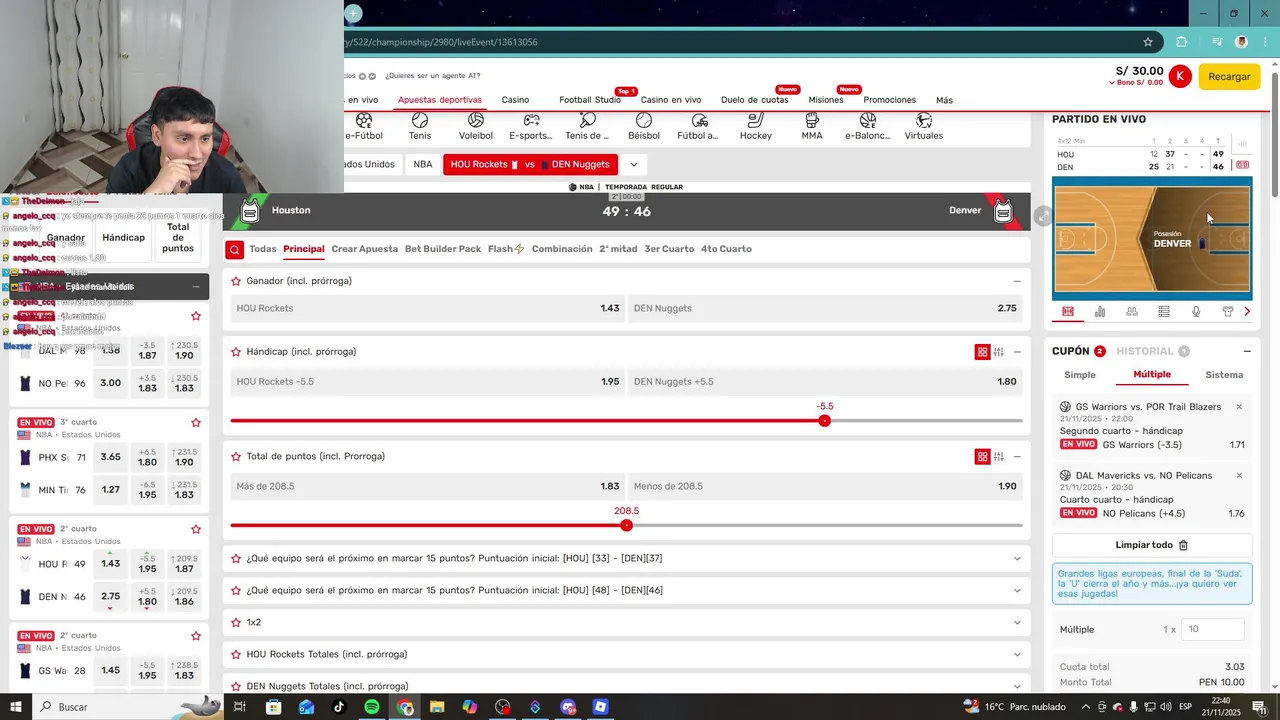The width and height of the screenshot is (1280, 720).
Task: Select Más de 208.5 at 1.83
Action: 428,486
